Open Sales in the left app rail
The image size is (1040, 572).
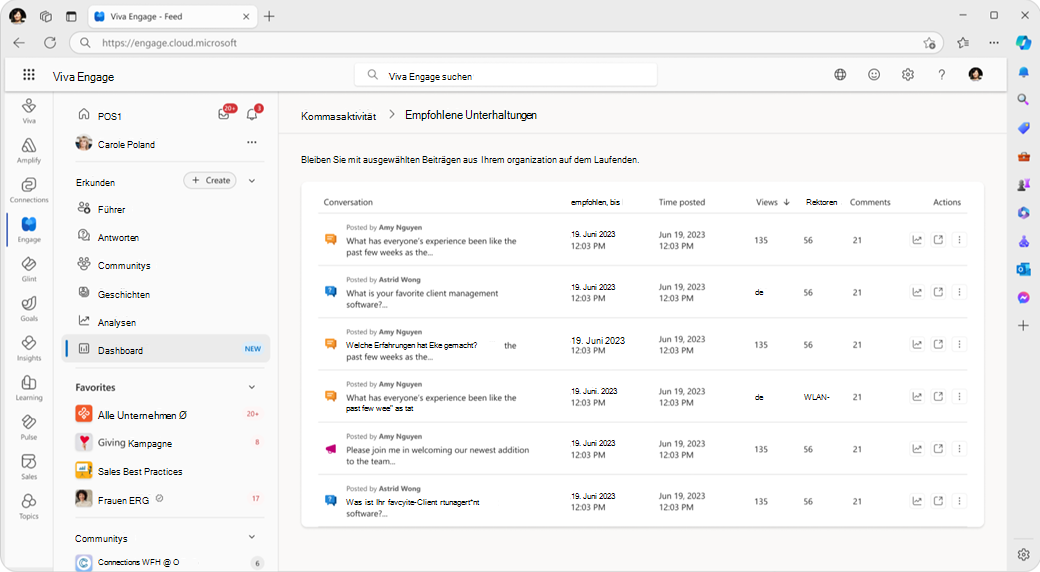tap(29, 467)
